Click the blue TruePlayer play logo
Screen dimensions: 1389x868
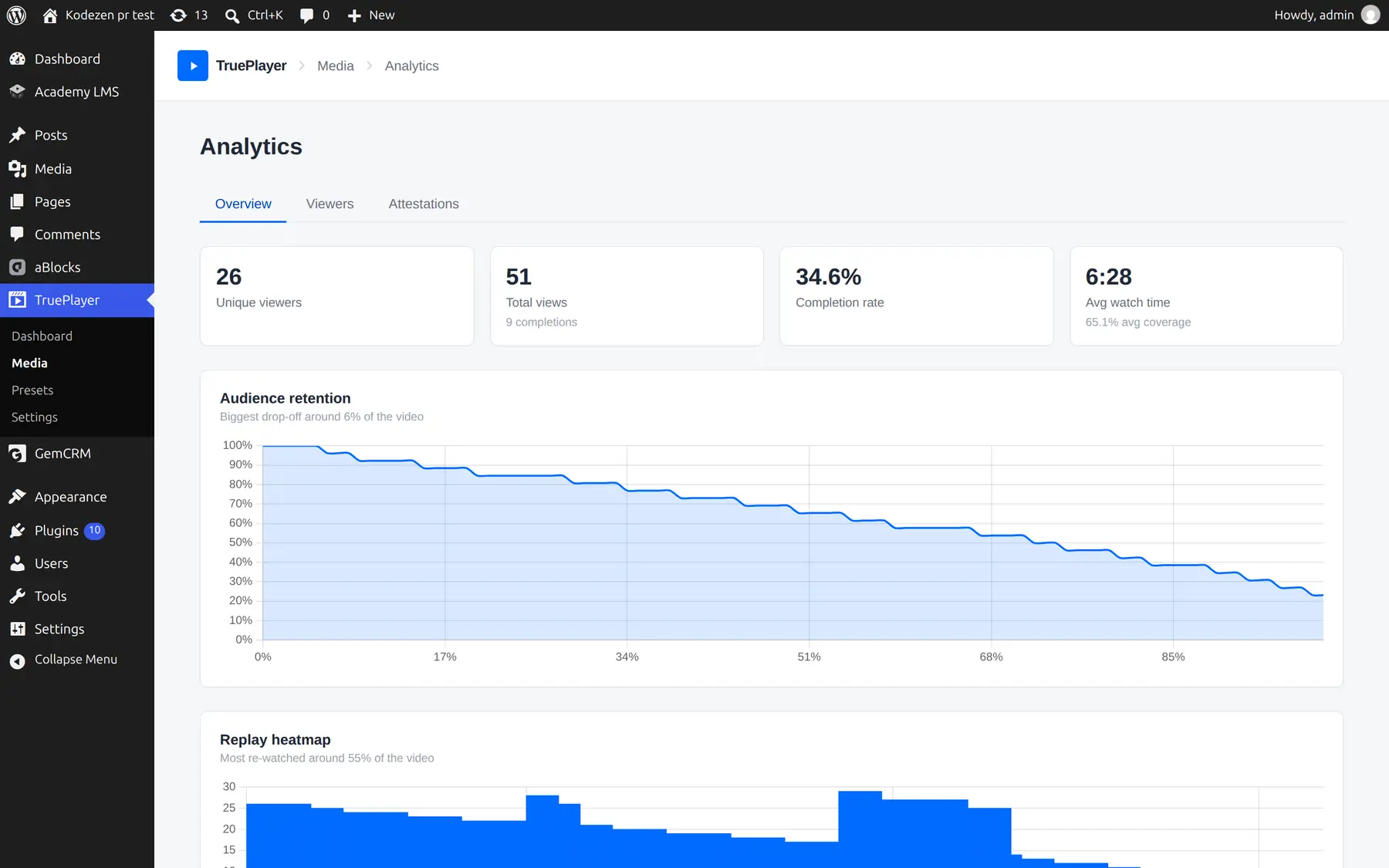click(x=193, y=66)
